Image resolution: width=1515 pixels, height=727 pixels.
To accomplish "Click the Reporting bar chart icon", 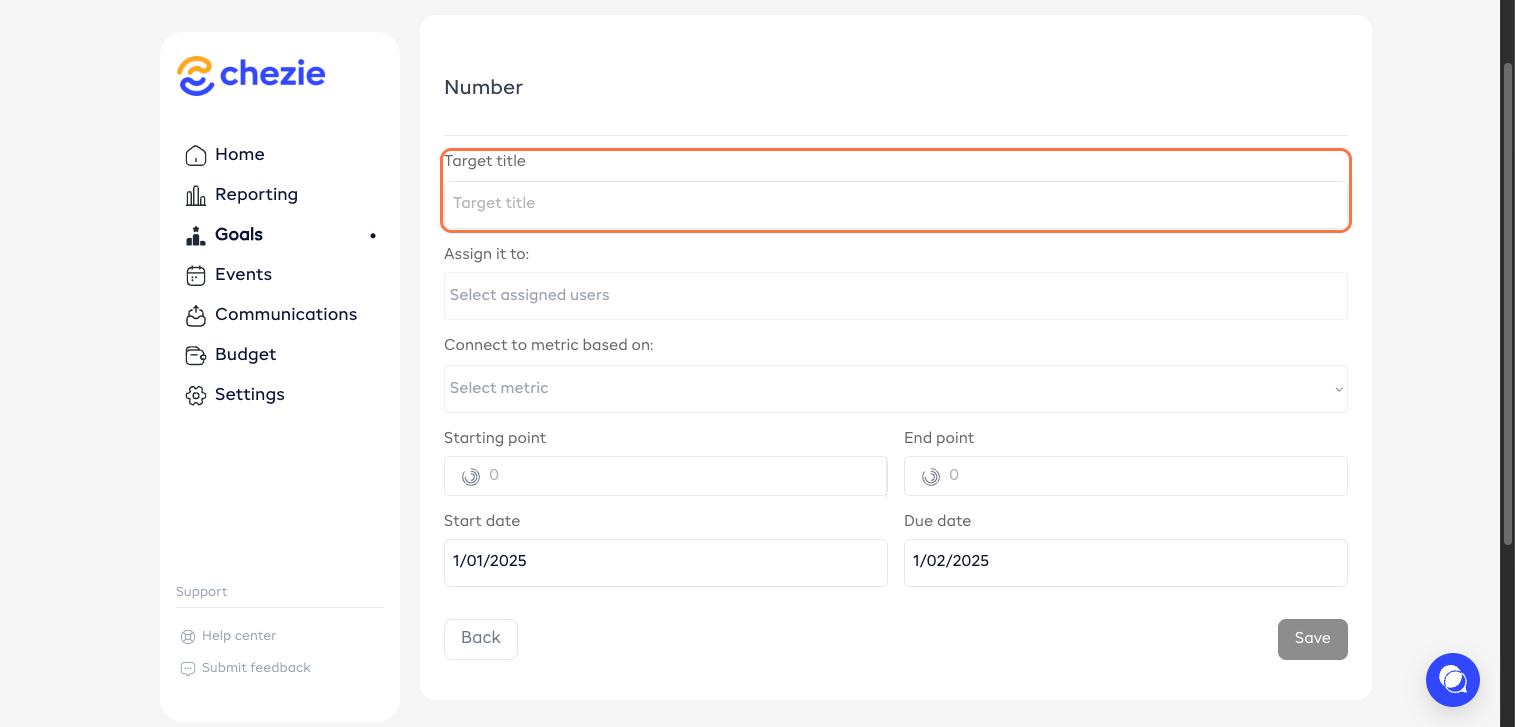I will coord(196,195).
